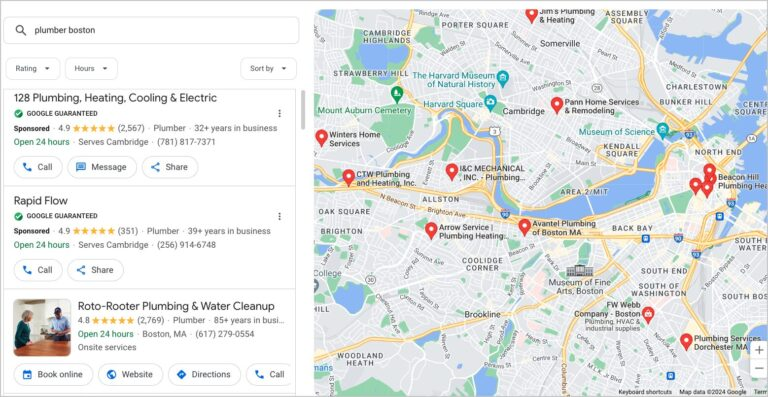Click the search magnifier icon

click(21, 30)
